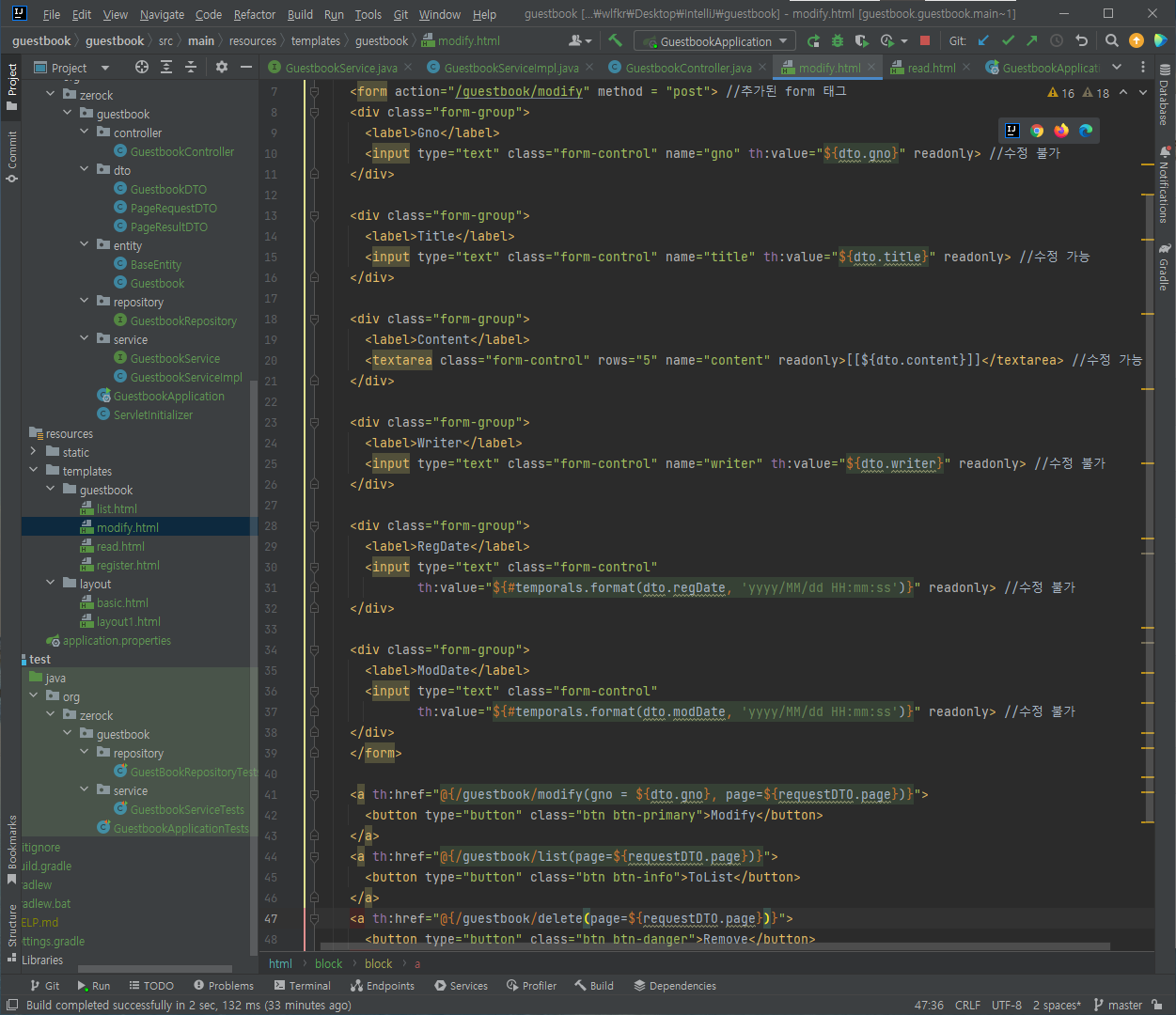Open preview in Chrome browser icon
Screen dimensions: 1176x1015
click(1037, 131)
